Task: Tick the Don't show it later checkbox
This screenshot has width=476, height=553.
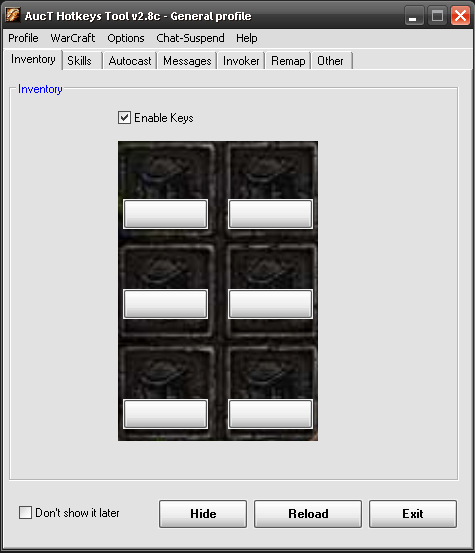Action: (x=25, y=512)
